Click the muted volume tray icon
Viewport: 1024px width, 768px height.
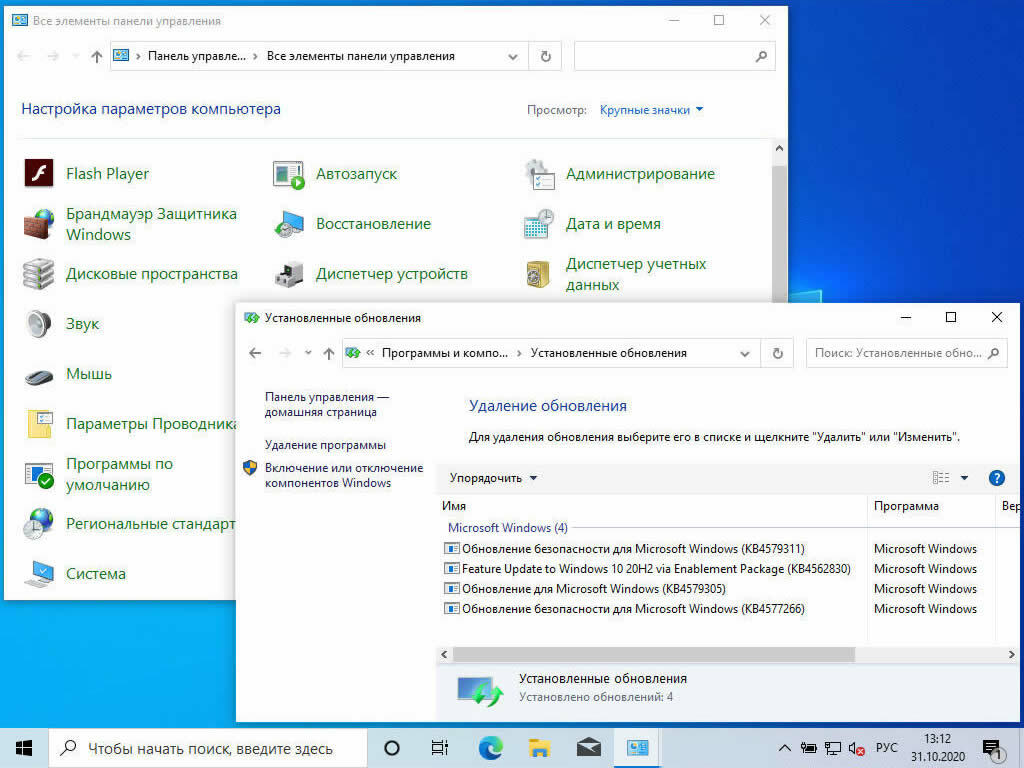(x=856, y=748)
